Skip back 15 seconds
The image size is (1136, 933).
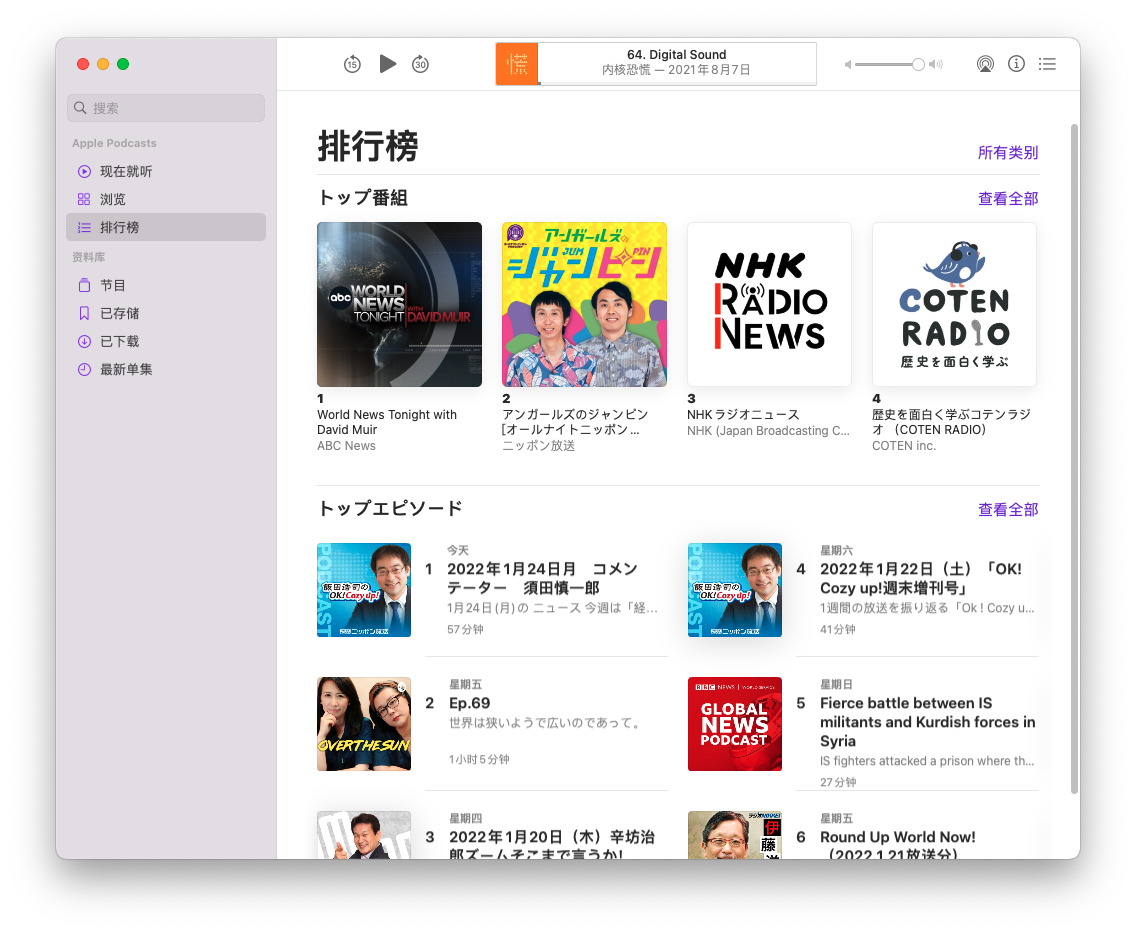[352, 64]
